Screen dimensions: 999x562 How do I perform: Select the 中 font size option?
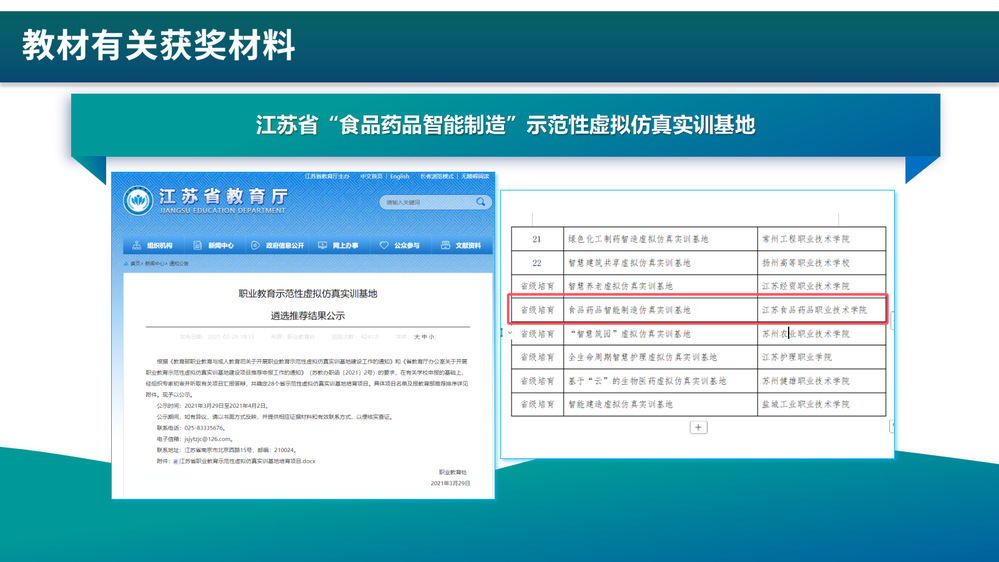(x=425, y=337)
